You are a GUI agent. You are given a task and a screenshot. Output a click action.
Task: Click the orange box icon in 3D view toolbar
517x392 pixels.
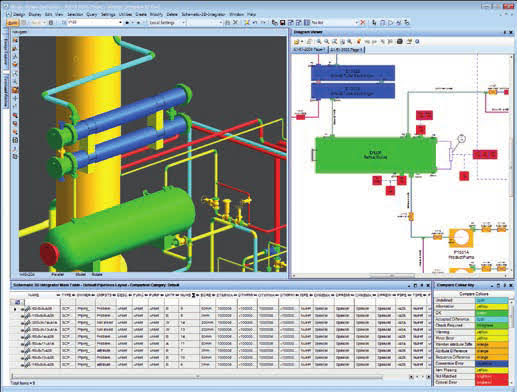15,90
